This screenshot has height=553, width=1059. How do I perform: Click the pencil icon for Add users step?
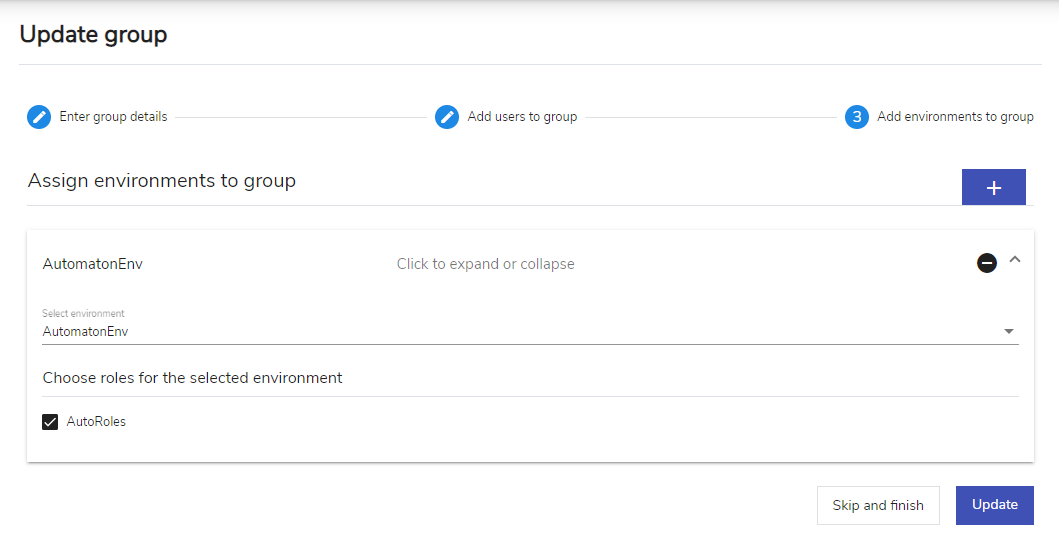pos(447,117)
